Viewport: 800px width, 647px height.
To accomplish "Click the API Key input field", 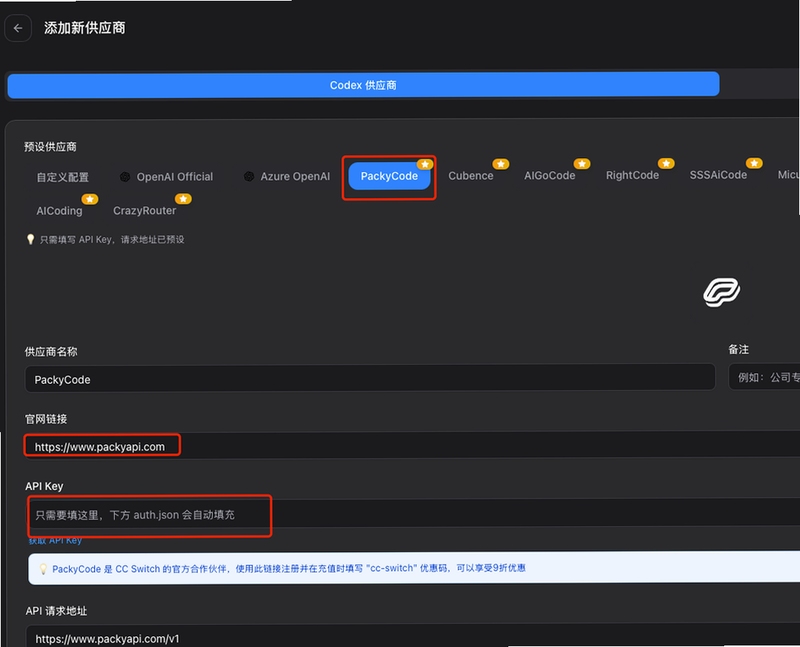I will click(x=412, y=514).
